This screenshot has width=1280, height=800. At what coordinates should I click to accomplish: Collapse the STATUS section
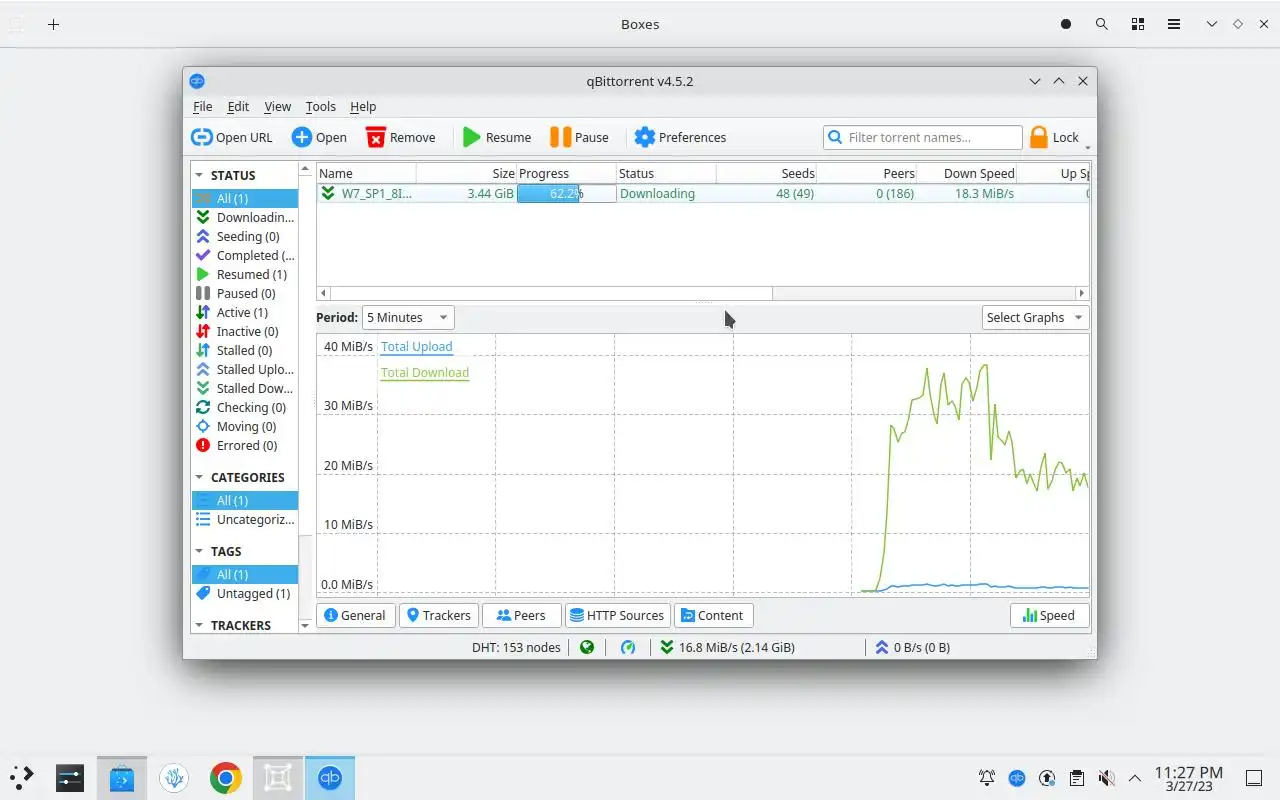pos(199,175)
